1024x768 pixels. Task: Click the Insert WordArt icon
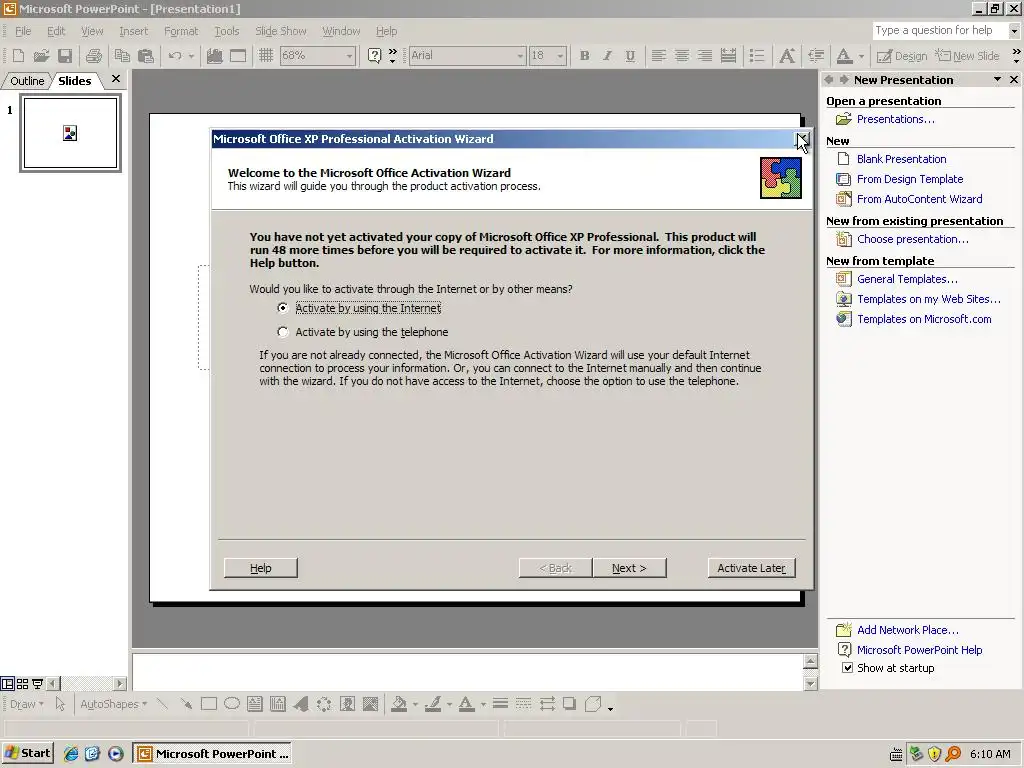(x=301, y=704)
